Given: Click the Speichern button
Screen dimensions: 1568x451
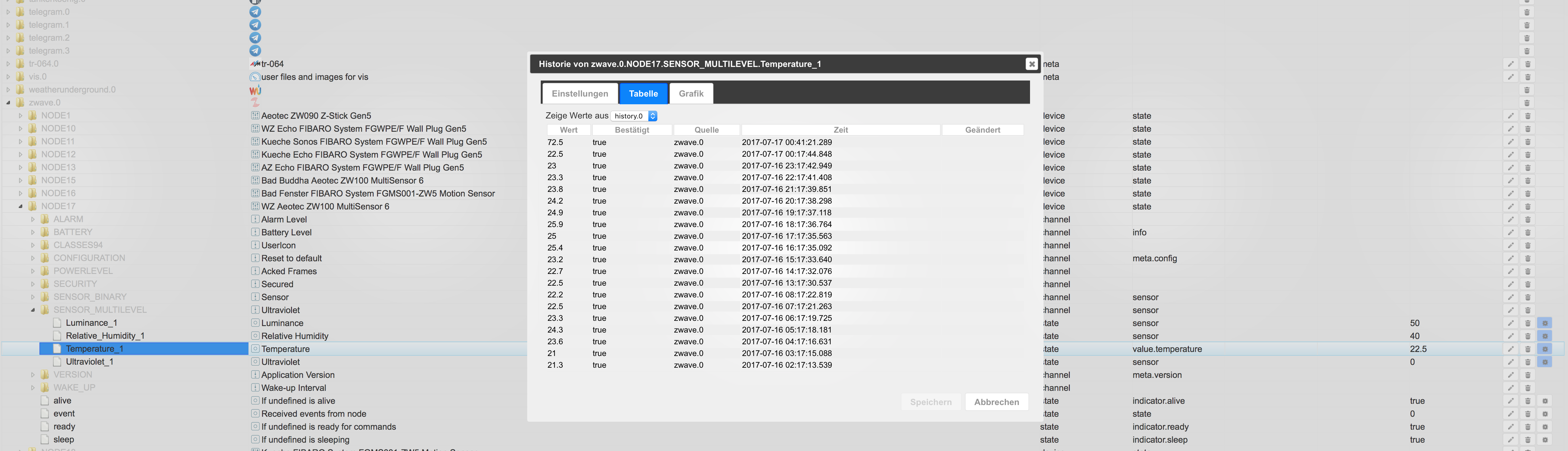Looking at the screenshot, I should pyautogui.click(x=931, y=402).
